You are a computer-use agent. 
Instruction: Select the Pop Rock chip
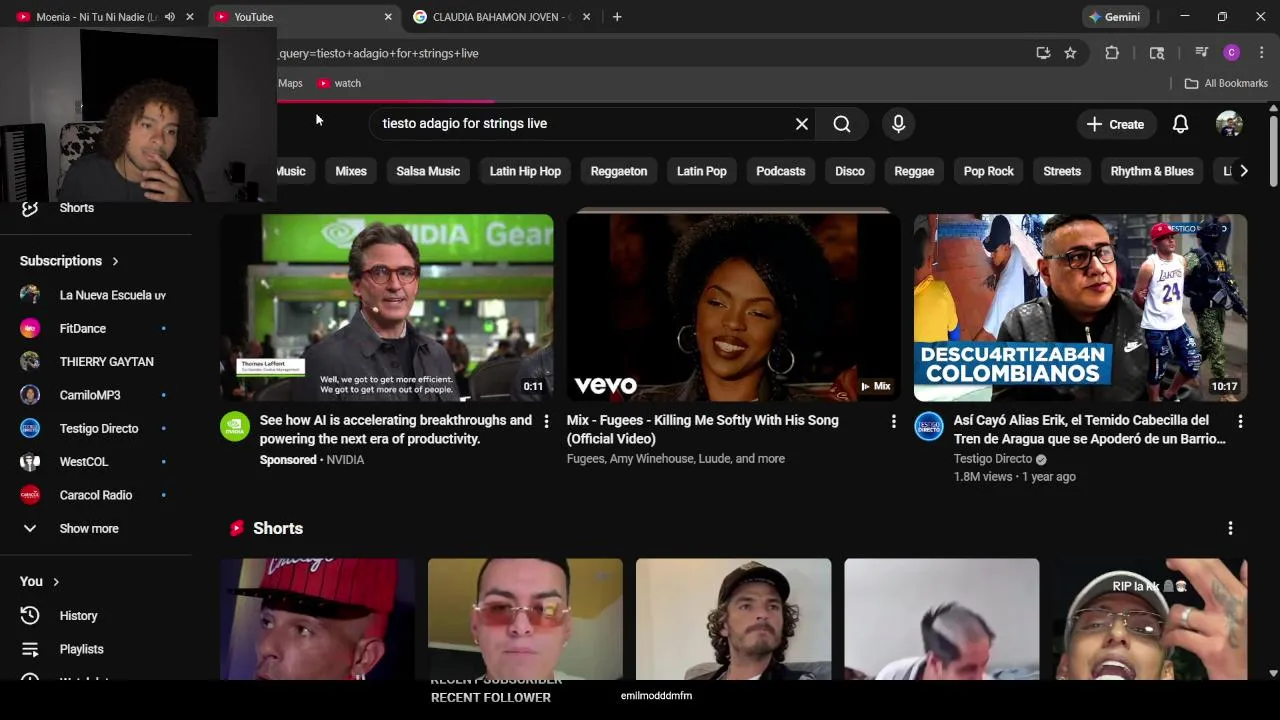tap(989, 171)
